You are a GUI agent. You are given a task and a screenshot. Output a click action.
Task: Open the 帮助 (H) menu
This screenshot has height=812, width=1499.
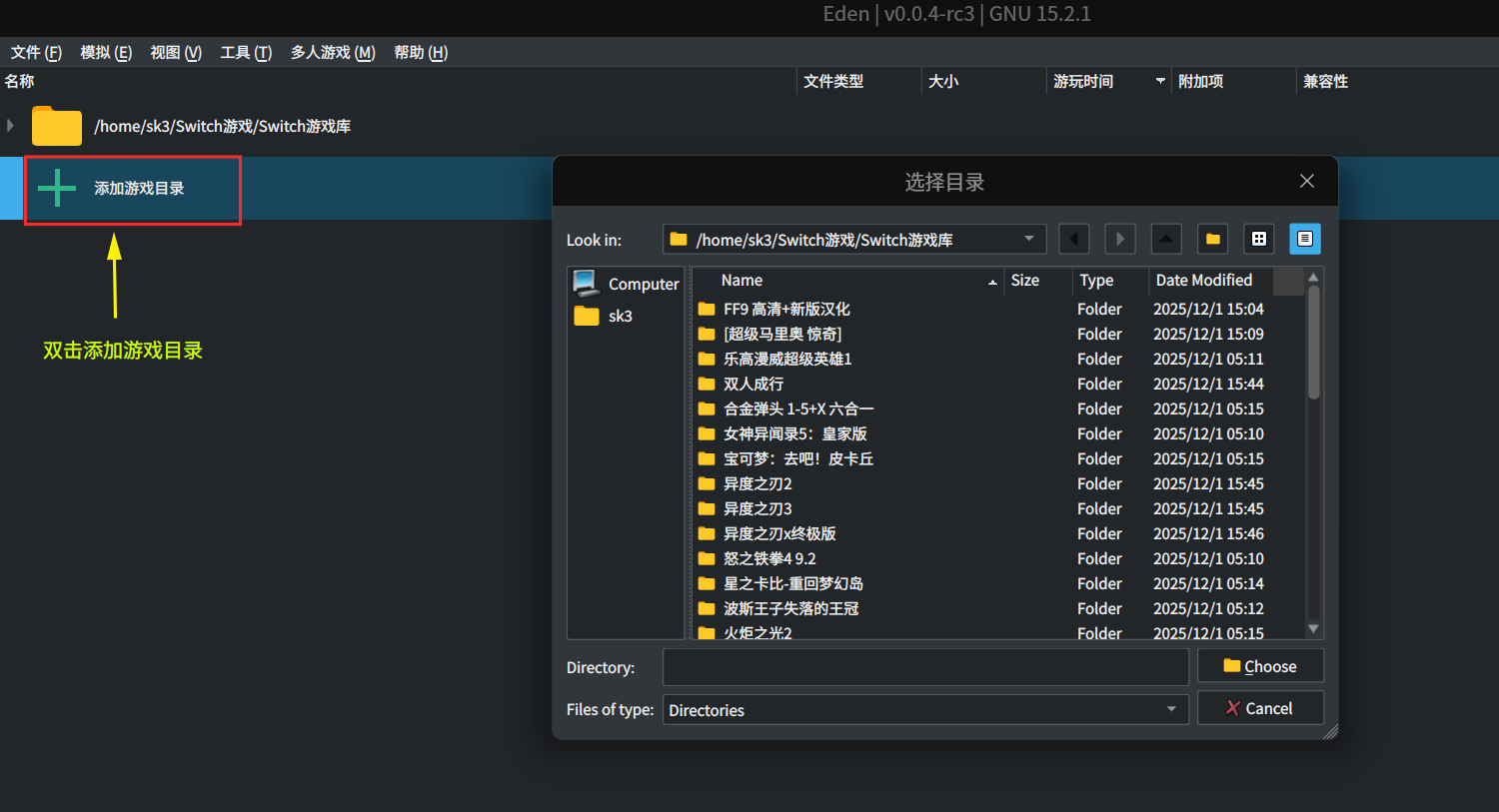[421, 52]
